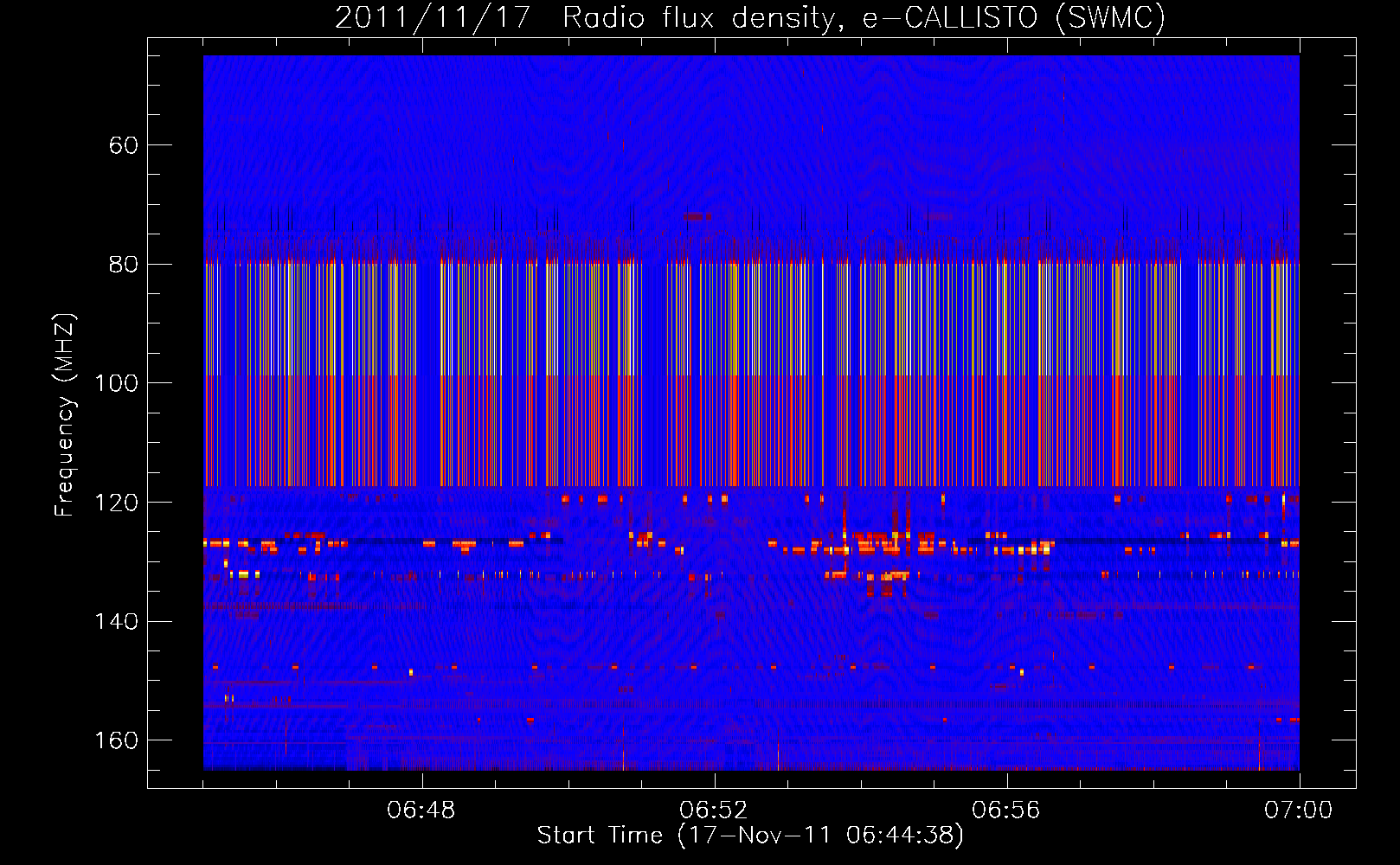The image size is (1400, 865).
Task: Click the 07:00 time tick label
Action: pyautogui.click(x=1299, y=811)
